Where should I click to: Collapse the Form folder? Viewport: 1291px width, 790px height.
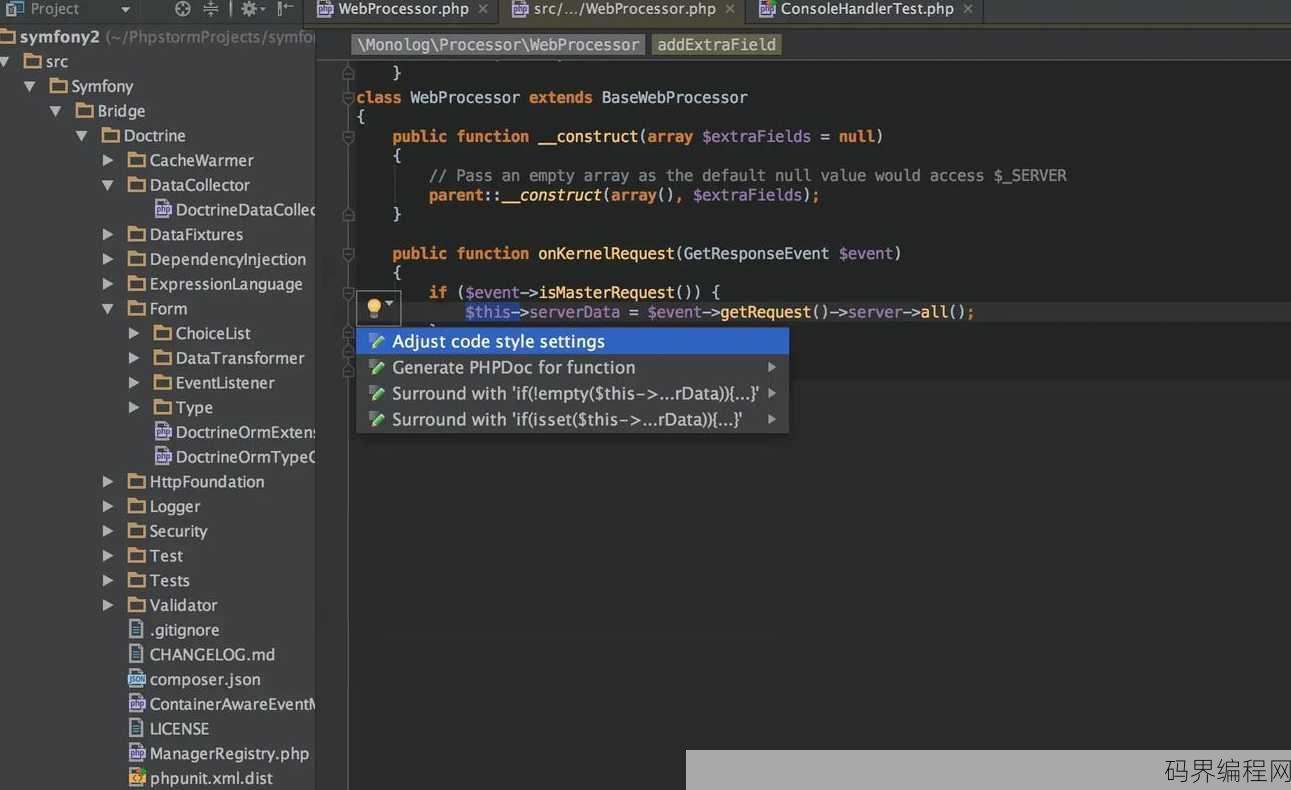(x=108, y=308)
